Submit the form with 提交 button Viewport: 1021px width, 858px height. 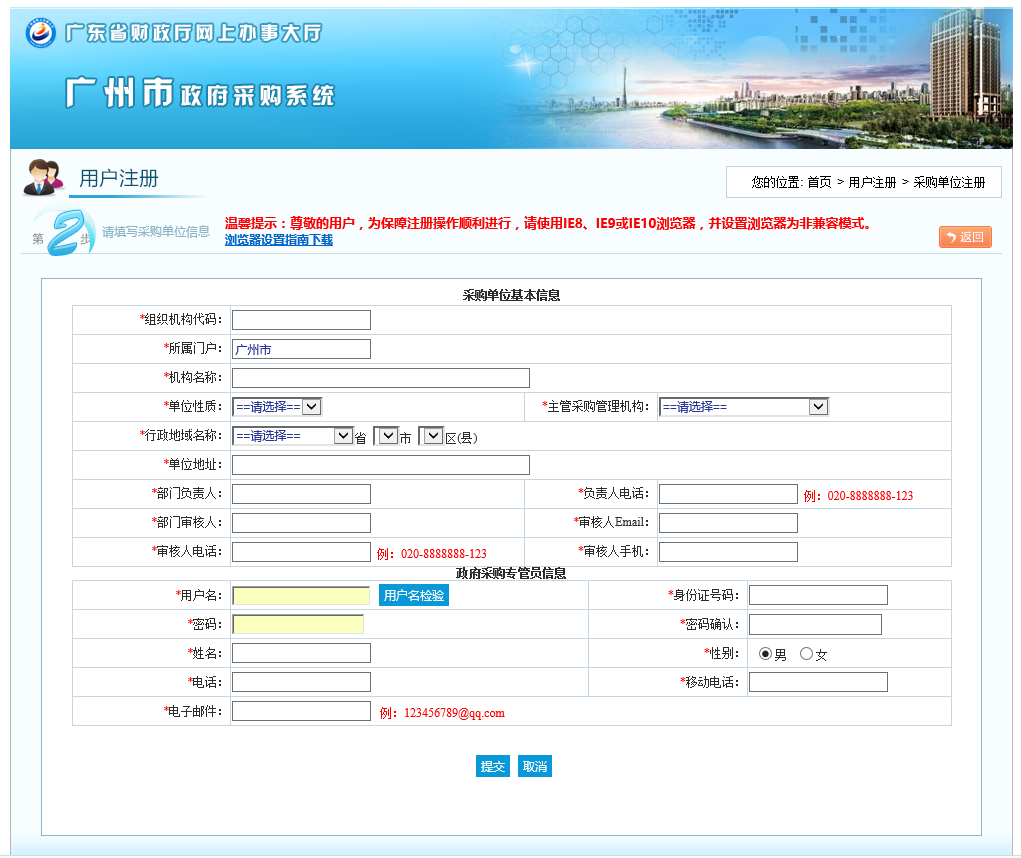tap(493, 767)
